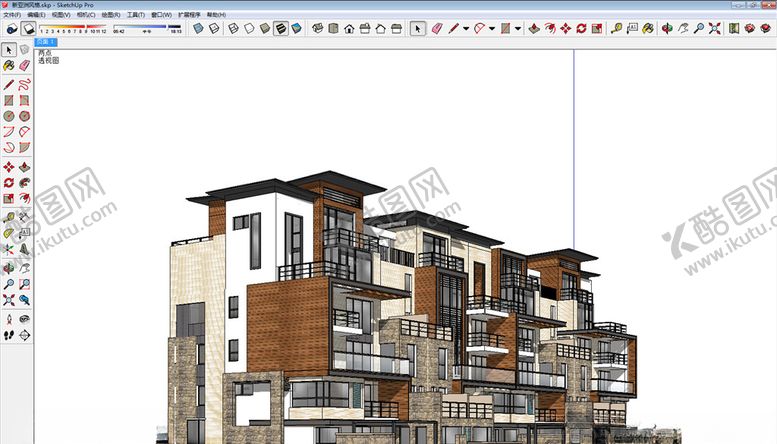Screen dimensions: 777x444
Task: Expand the rectangle shape dropdown arrow
Action: pyautogui.click(x=517, y=29)
